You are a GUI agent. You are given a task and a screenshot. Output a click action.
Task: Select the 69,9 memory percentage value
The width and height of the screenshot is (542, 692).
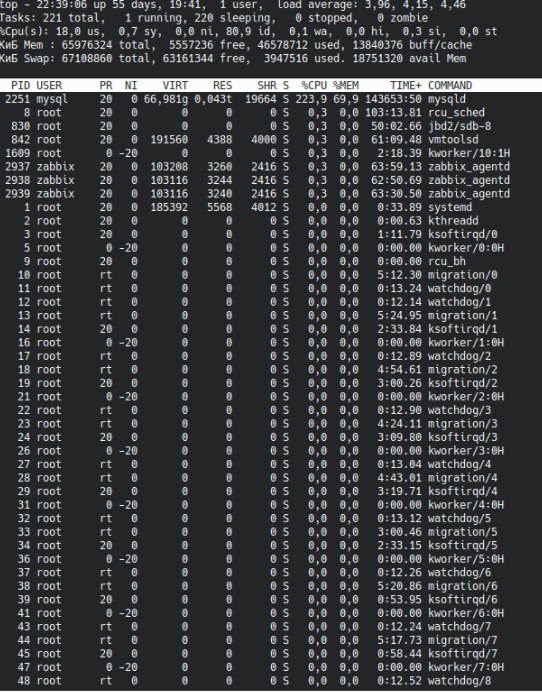pos(346,99)
